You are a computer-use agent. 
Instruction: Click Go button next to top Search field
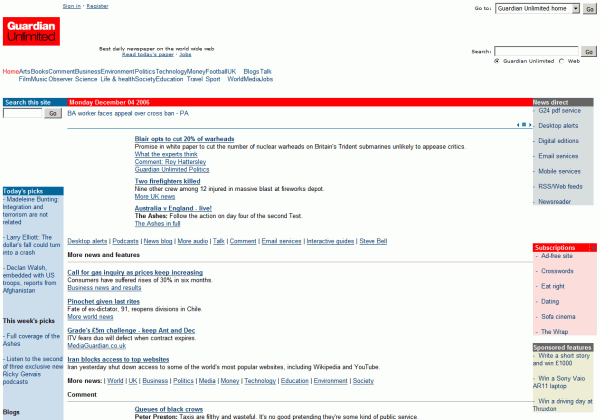(x=589, y=51)
